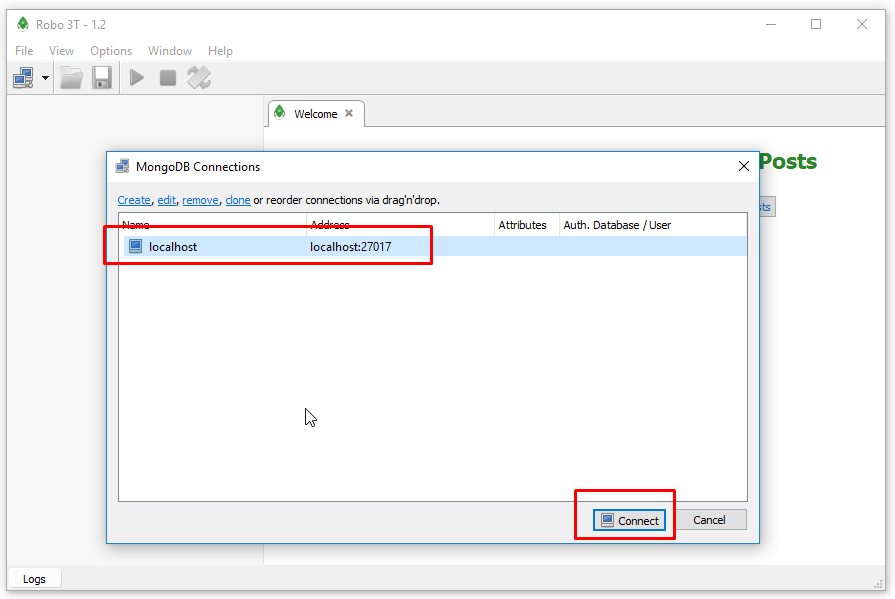Close the MongoDB Connections dialog
This screenshot has width=895, height=599.
[x=743, y=166]
